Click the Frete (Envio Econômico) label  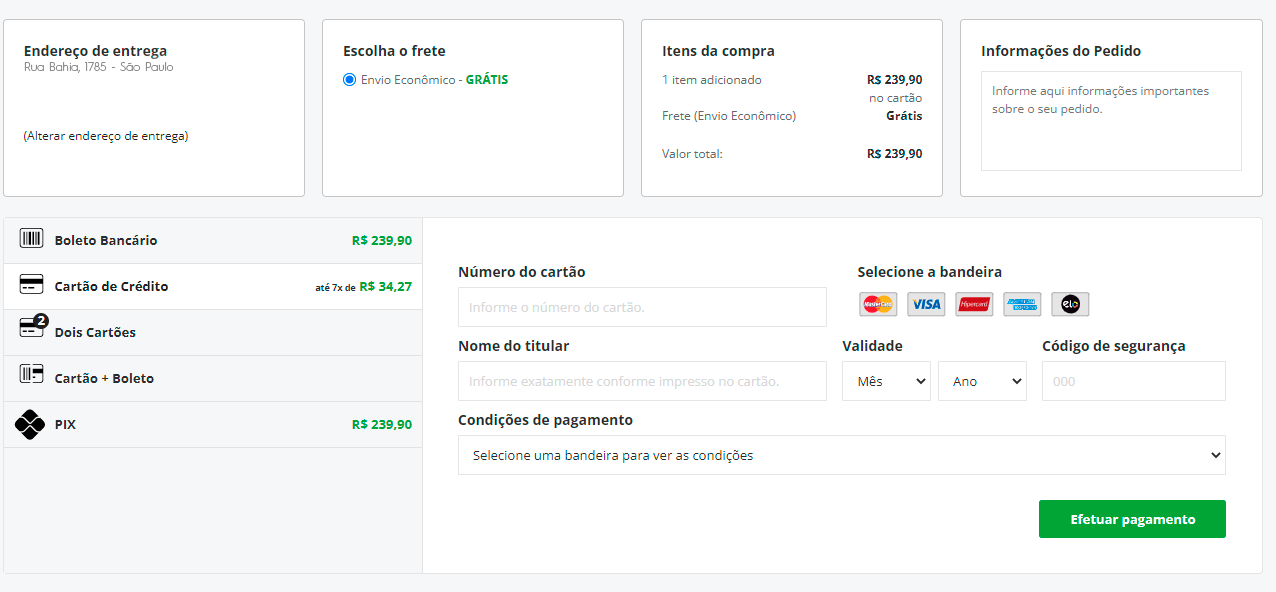(x=729, y=116)
